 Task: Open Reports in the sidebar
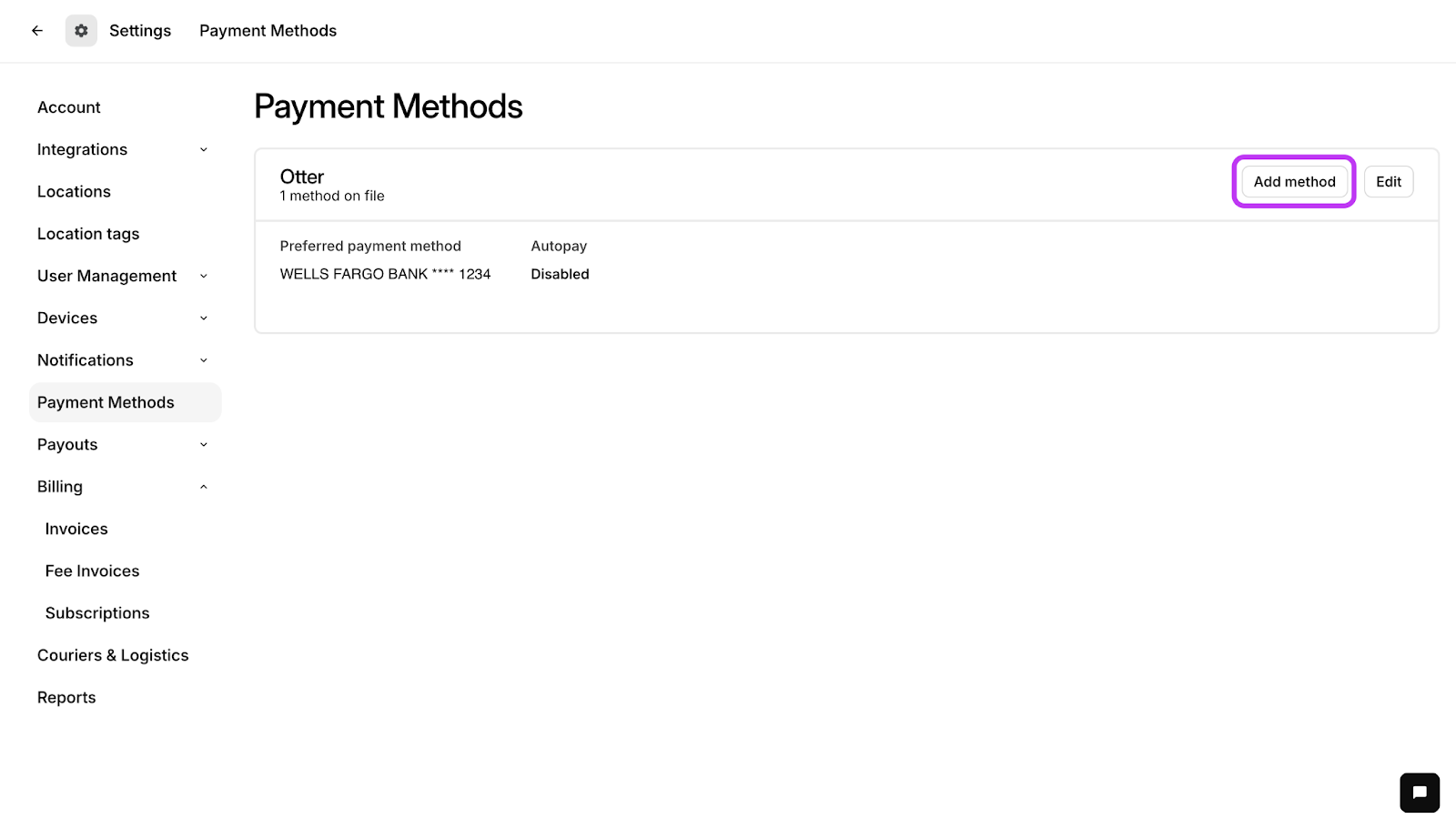[x=66, y=698]
